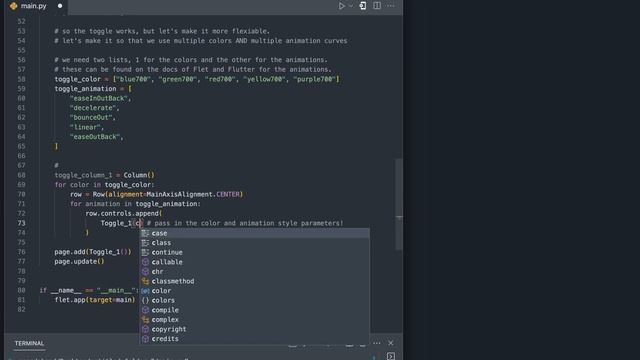The height and width of the screenshot is (360, 640).
Task: Choose the 'case' autocomplete suggestion
Action: [x=255, y=233]
